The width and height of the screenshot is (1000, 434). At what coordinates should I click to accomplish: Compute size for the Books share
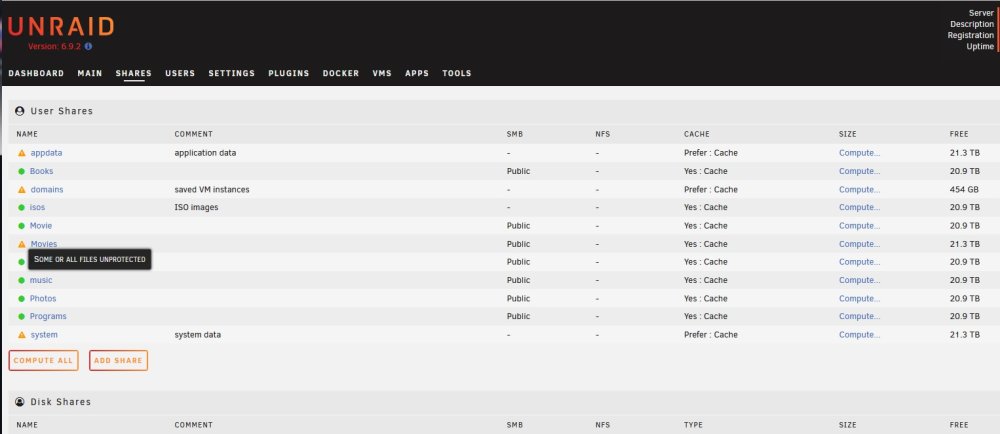click(x=859, y=171)
